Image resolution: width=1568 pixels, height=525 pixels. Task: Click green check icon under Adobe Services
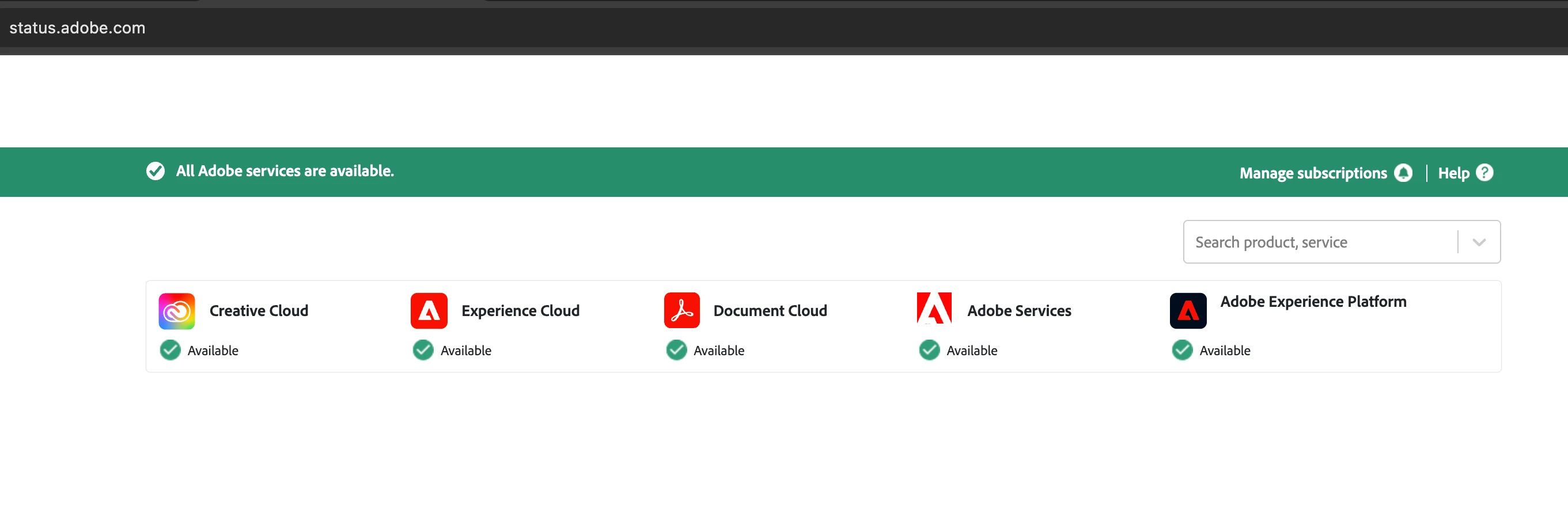point(929,351)
